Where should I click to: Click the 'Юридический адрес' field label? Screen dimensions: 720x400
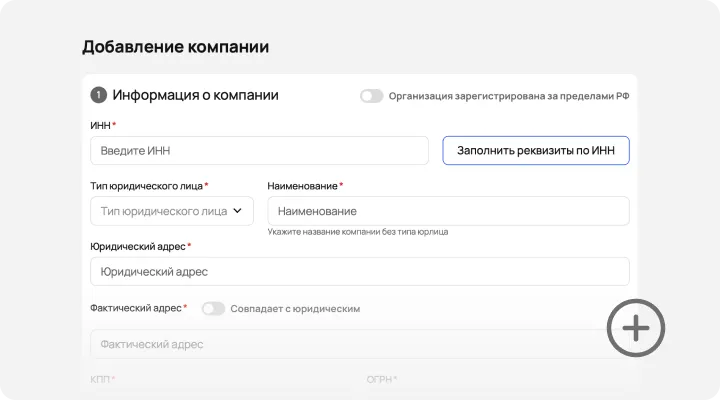coord(137,246)
